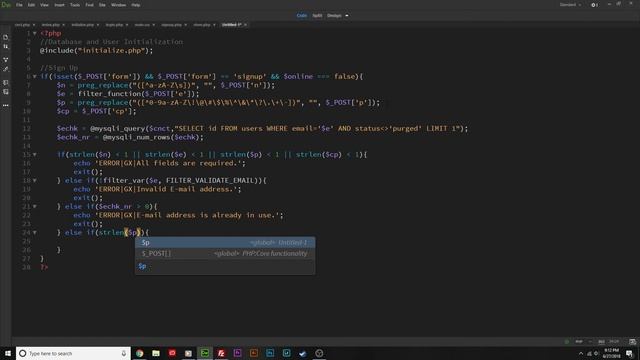Viewport: 640px width, 360px height.
Task: Click line number 12 in the gutter
Action: pos(27,129)
